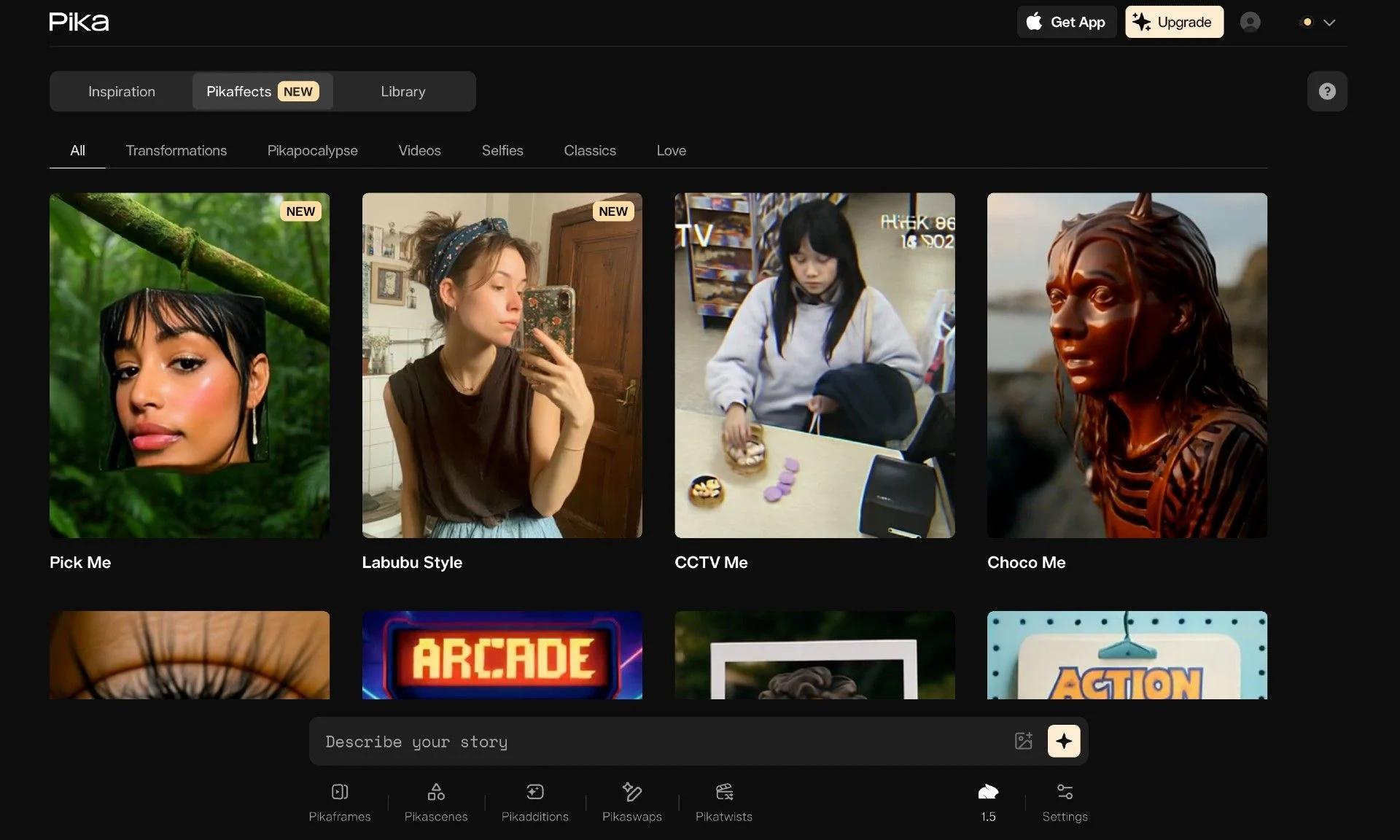Open the Choco Me effect thumbnail
The width and height of the screenshot is (1400, 840).
pos(1127,365)
